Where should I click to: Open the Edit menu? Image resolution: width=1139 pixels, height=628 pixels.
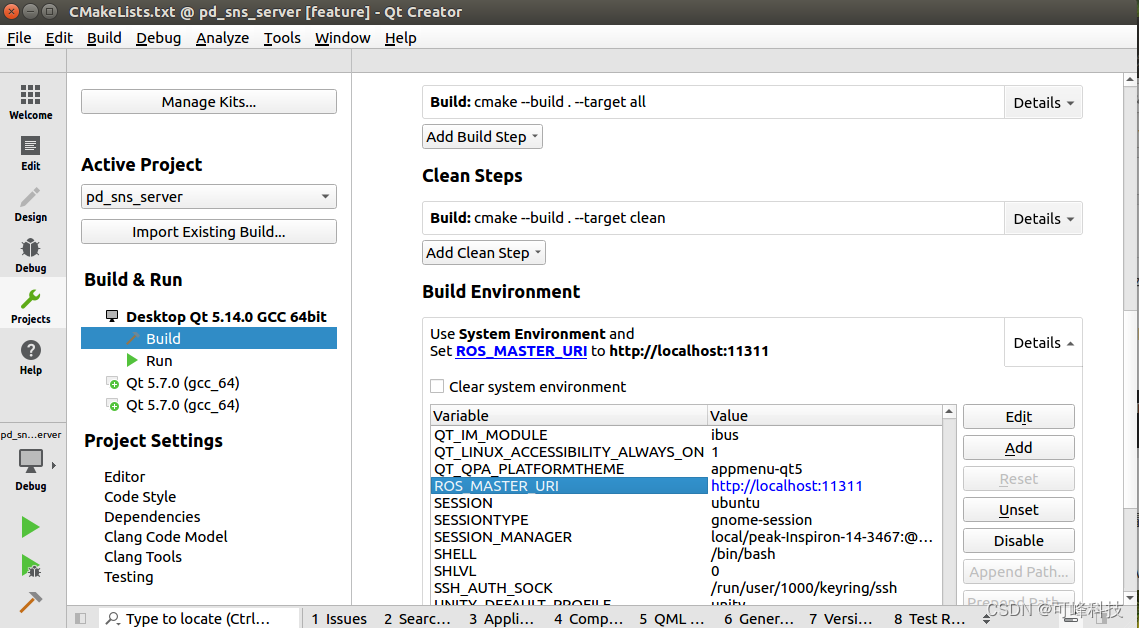click(x=59, y=38)
